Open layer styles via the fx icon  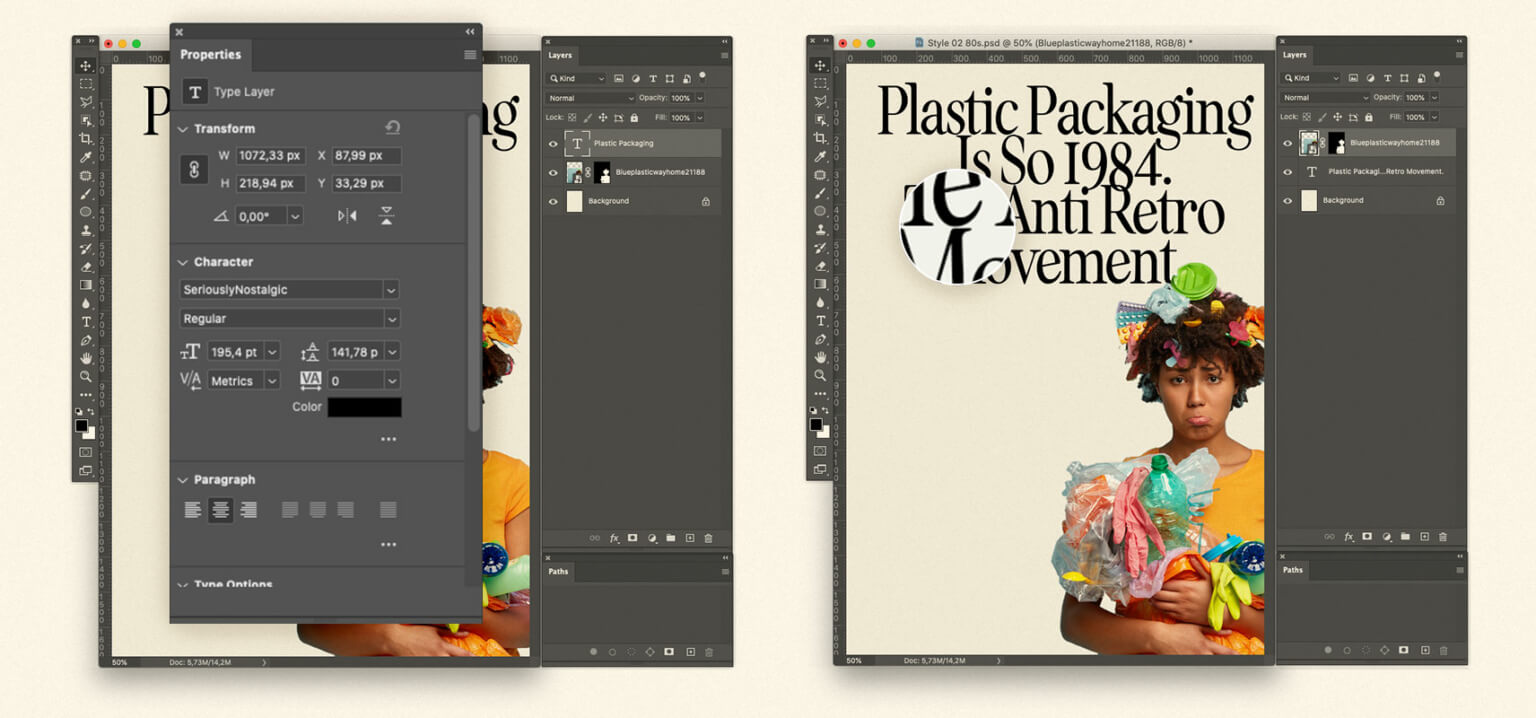click(x=614, y=537)
